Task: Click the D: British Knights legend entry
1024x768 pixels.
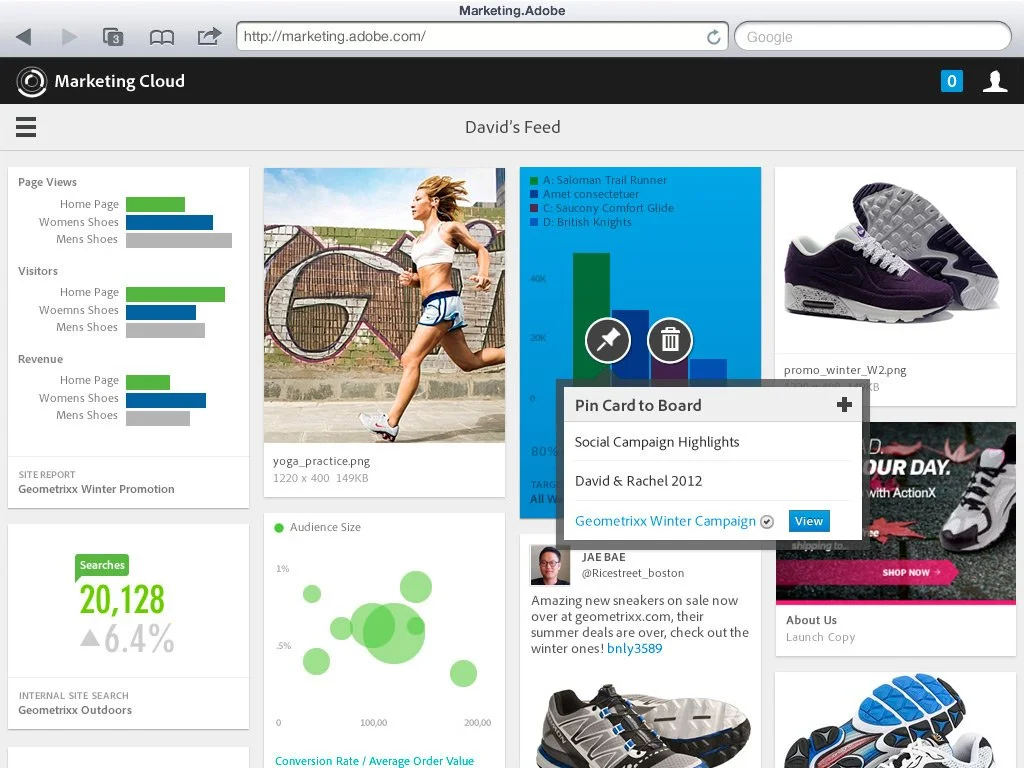Action: (x=581, y=222)
